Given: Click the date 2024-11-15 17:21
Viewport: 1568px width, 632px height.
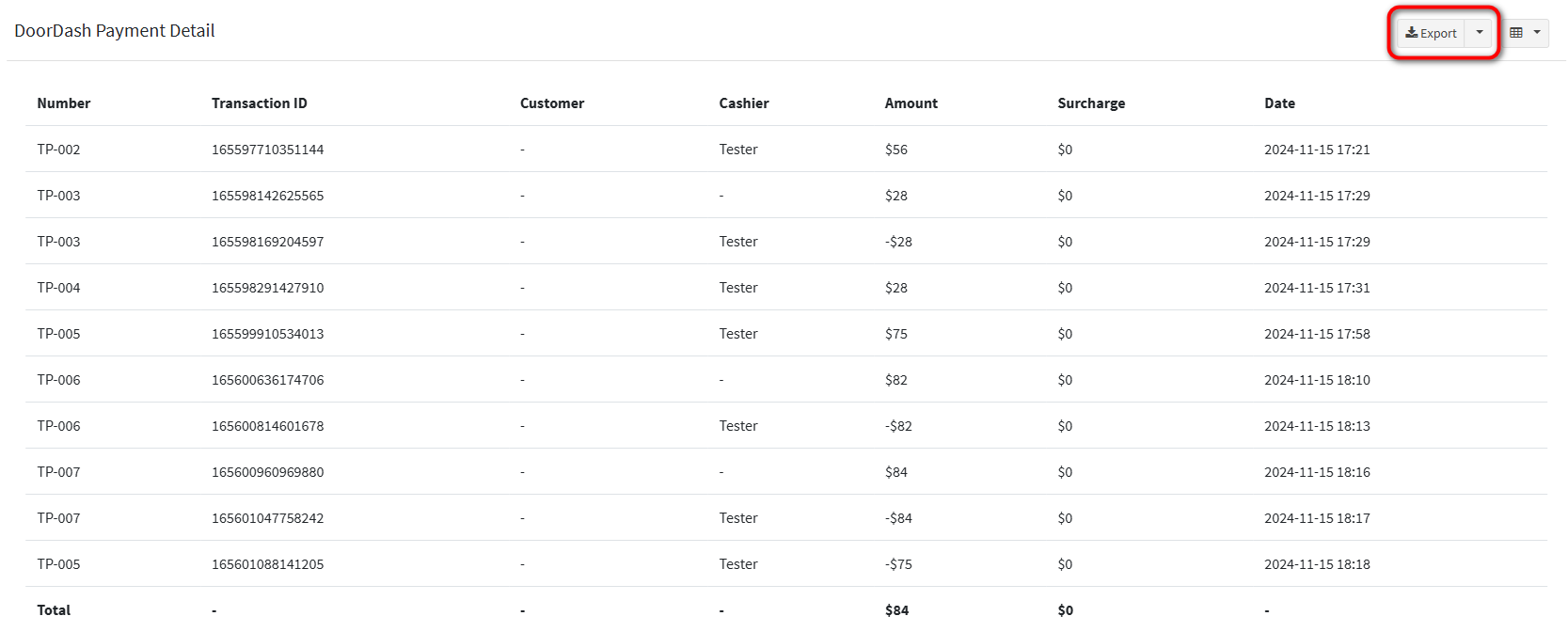Looking at the screenshot, I should 1317,150.
